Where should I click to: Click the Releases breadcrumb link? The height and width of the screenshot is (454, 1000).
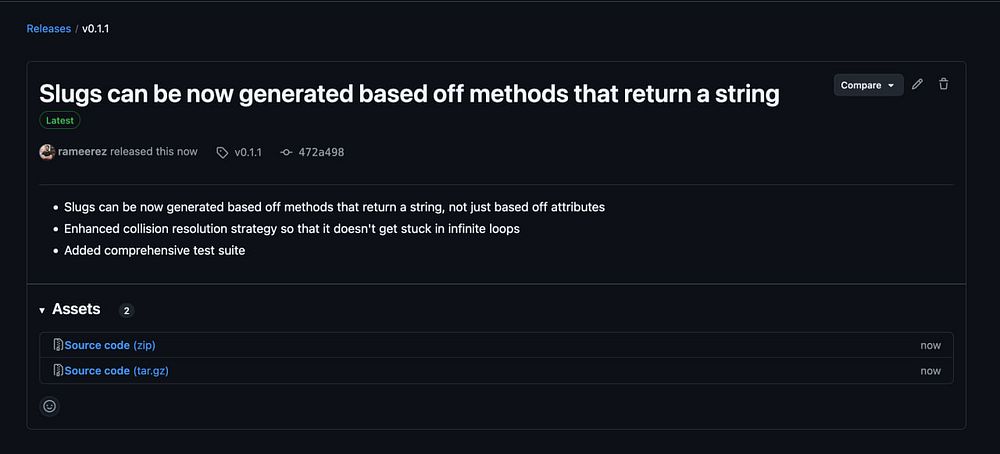coord(48,29)
